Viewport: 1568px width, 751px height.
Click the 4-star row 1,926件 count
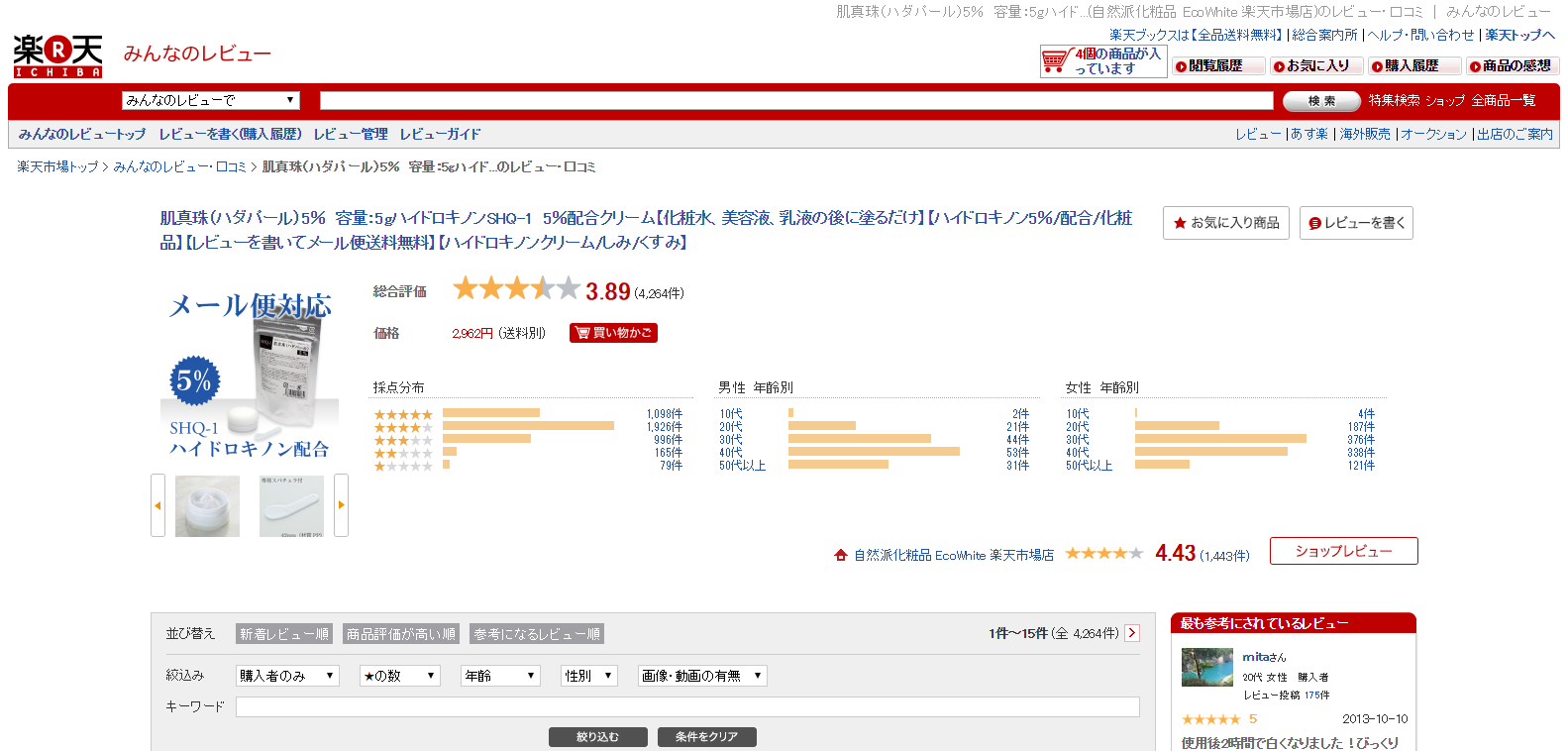[x=665, y=427]
